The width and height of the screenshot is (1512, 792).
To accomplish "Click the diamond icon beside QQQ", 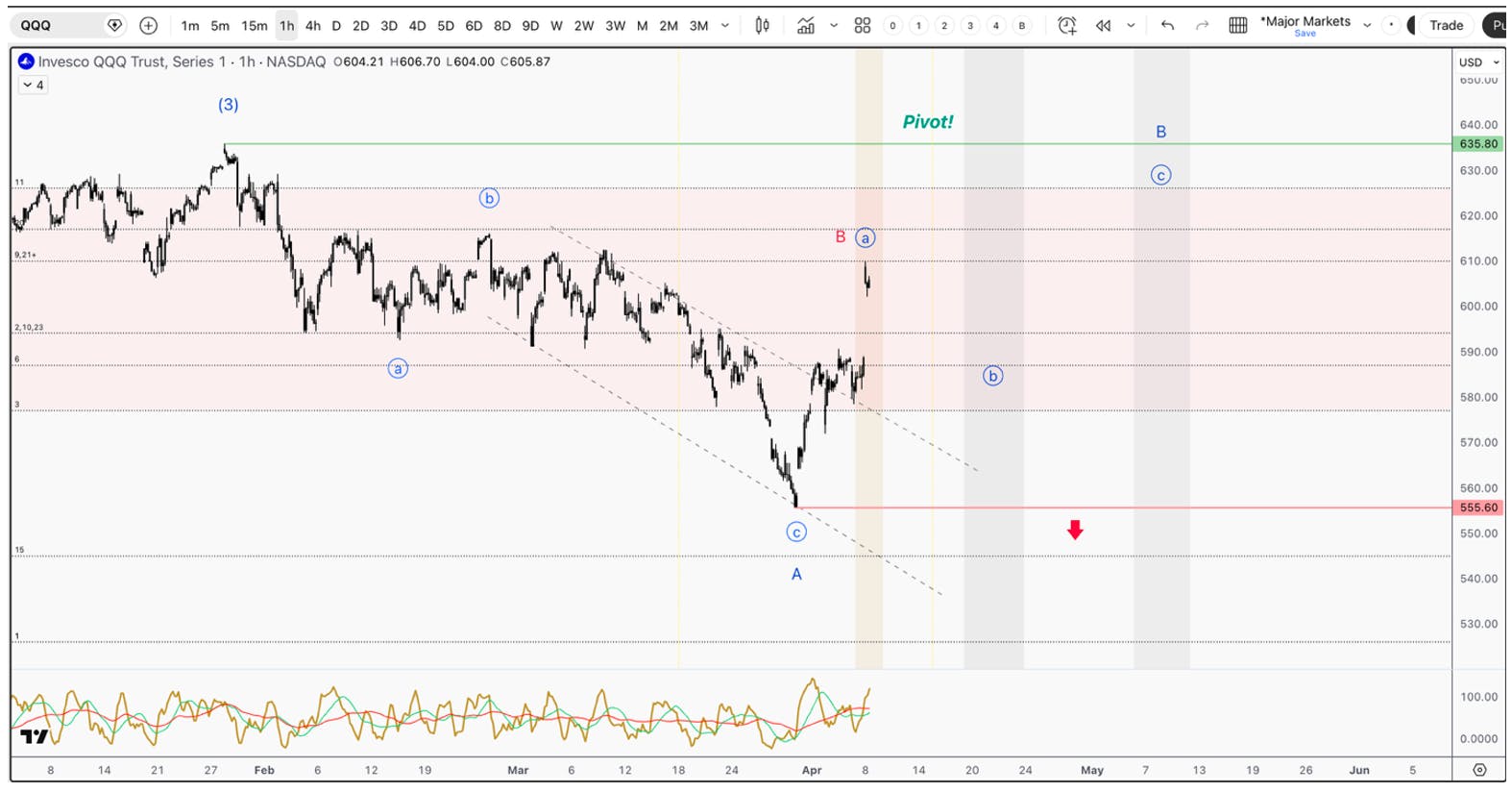I will [114, 26].
